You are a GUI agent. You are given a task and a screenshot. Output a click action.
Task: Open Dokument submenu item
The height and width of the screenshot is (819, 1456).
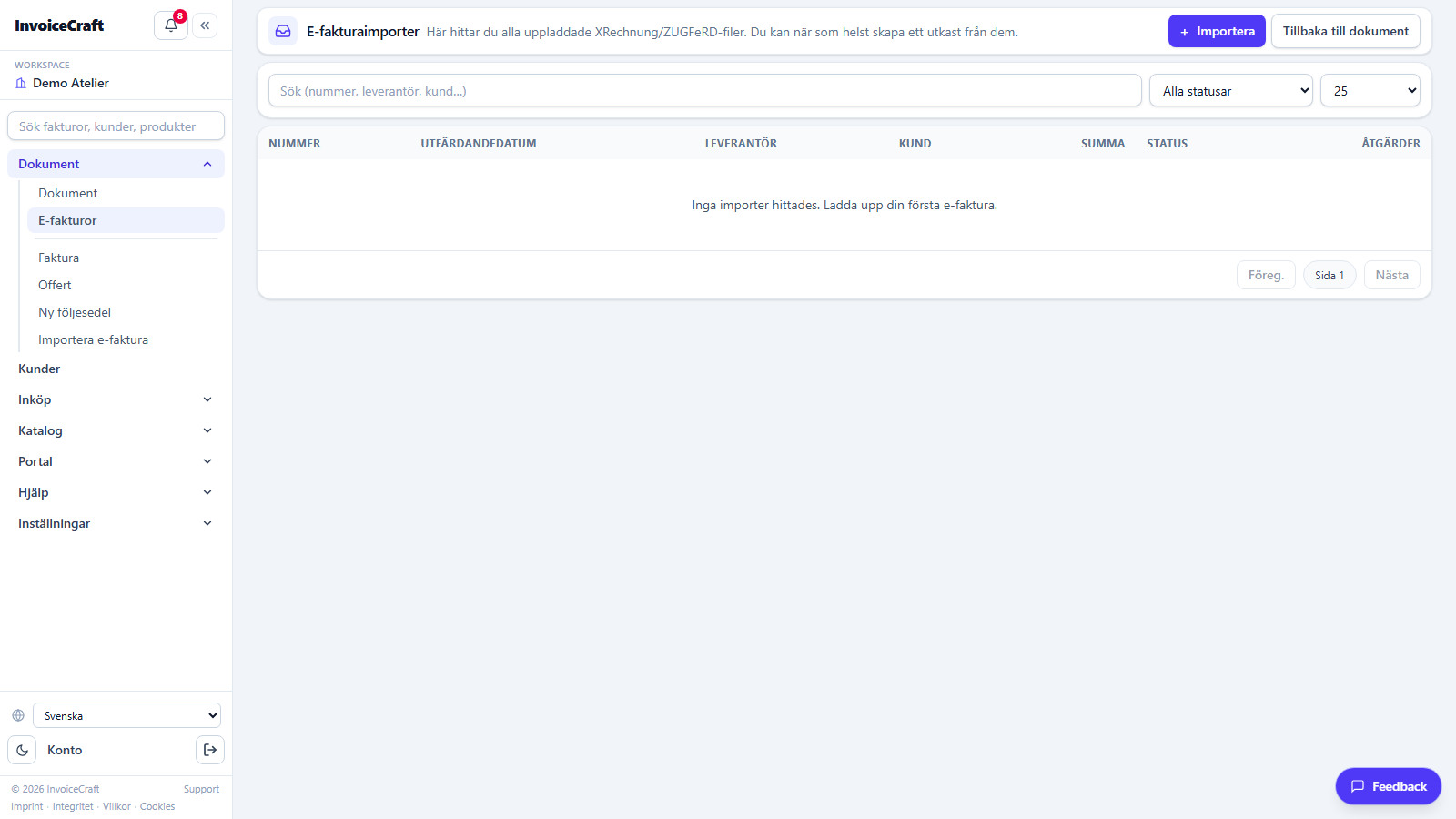coord(126,193)
